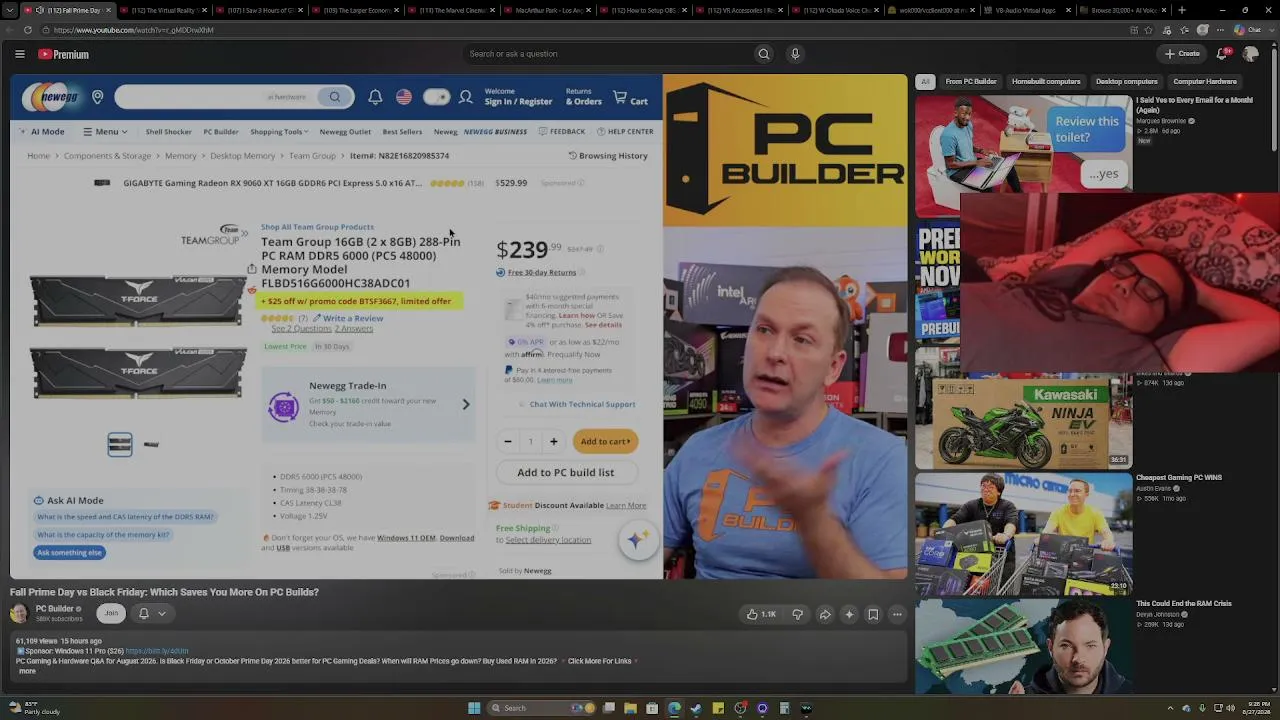Click 'Best Sellers' in the Newegg nav bar
The image size is (1280, 720).
[x=402, y=132]
